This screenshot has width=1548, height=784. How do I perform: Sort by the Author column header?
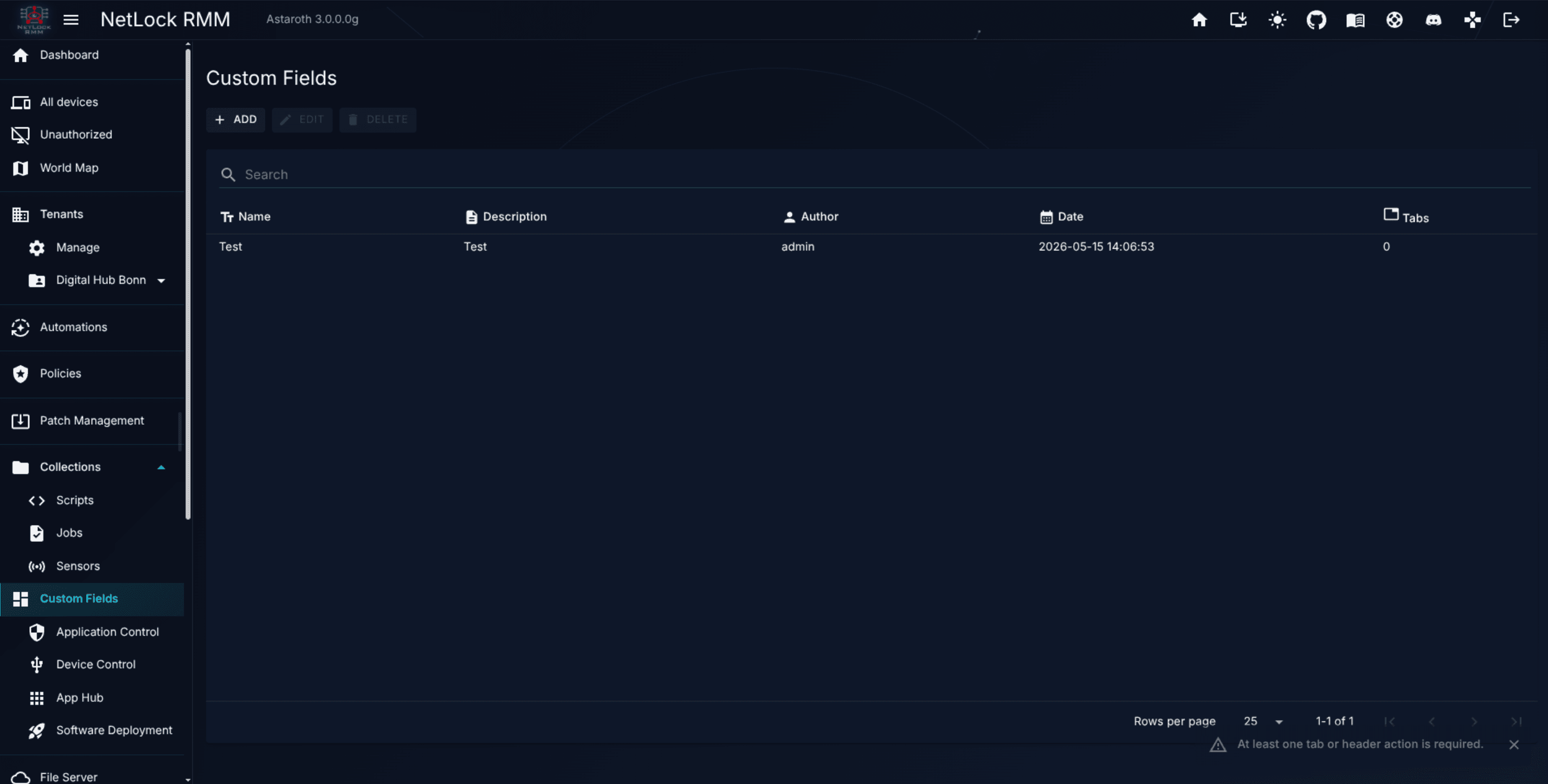tap(810, 217)
